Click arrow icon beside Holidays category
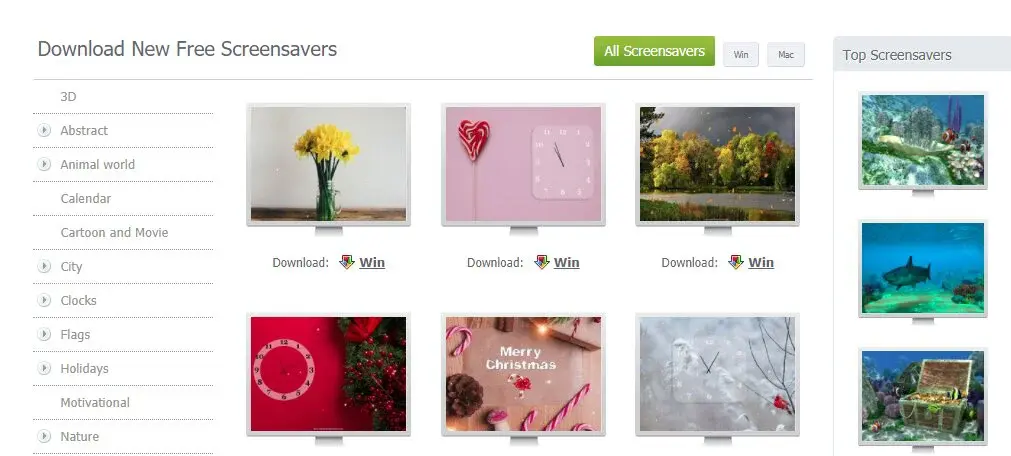The image size is (1011, 456). click(x=44, y=369)
